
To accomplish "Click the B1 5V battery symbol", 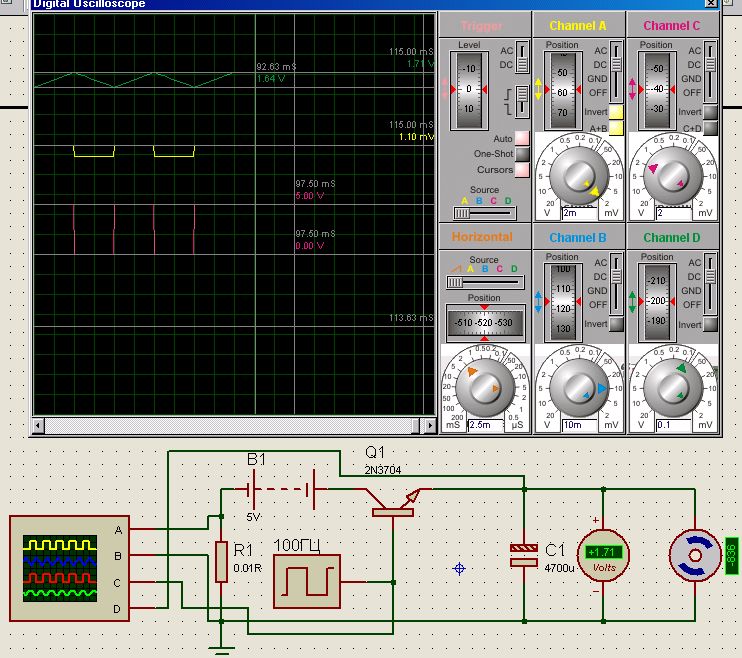I will (x=282, y=489).
